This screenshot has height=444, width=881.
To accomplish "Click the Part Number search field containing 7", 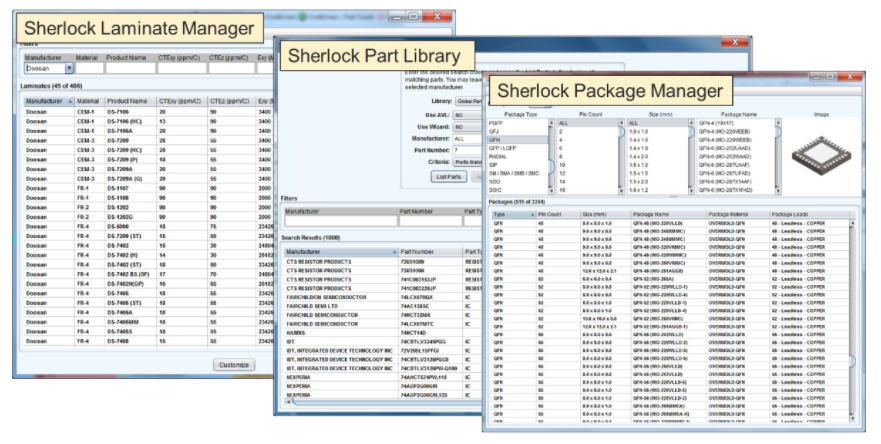I will coord(467,150).
